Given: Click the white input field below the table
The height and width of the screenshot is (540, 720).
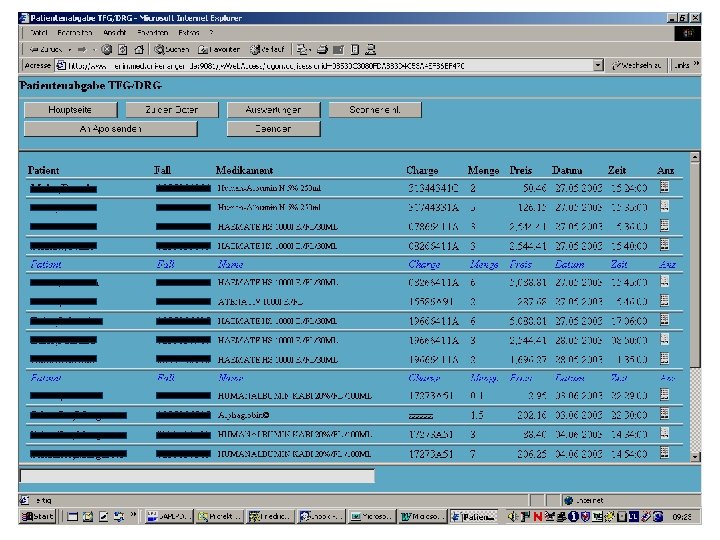Looking at the screenshot, I should click(197, 476).
